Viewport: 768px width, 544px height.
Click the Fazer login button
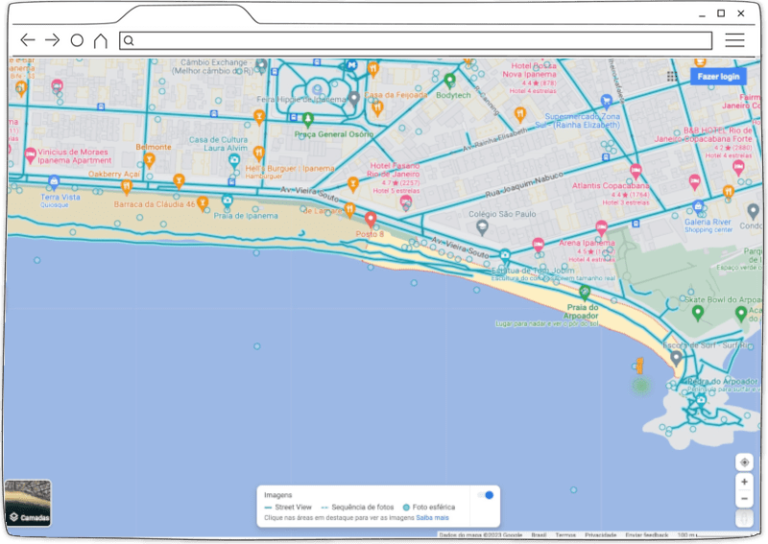point(718,76)
